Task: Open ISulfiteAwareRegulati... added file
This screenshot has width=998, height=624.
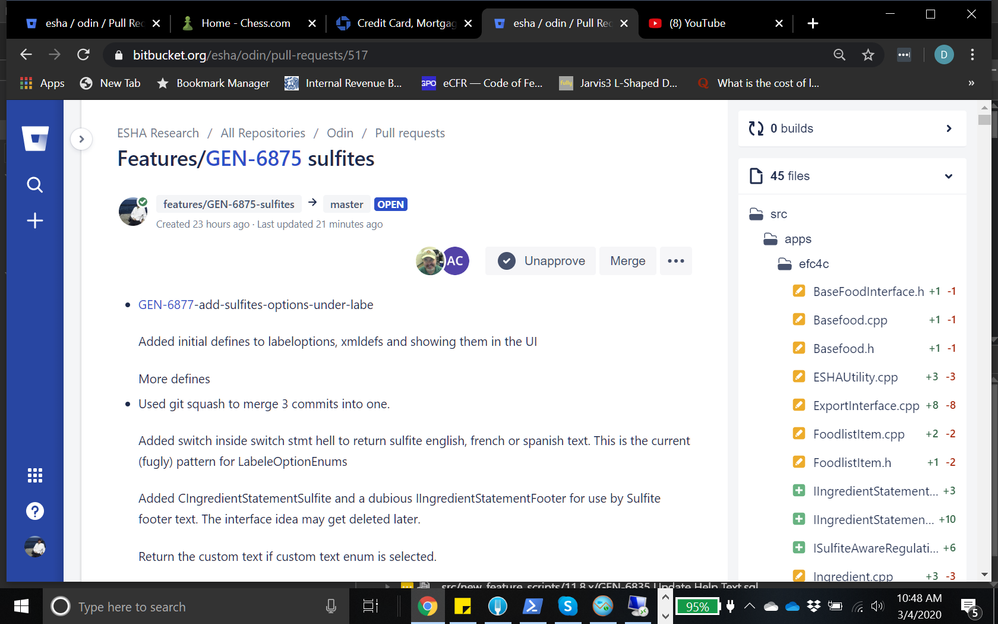Action: [874, 548]
